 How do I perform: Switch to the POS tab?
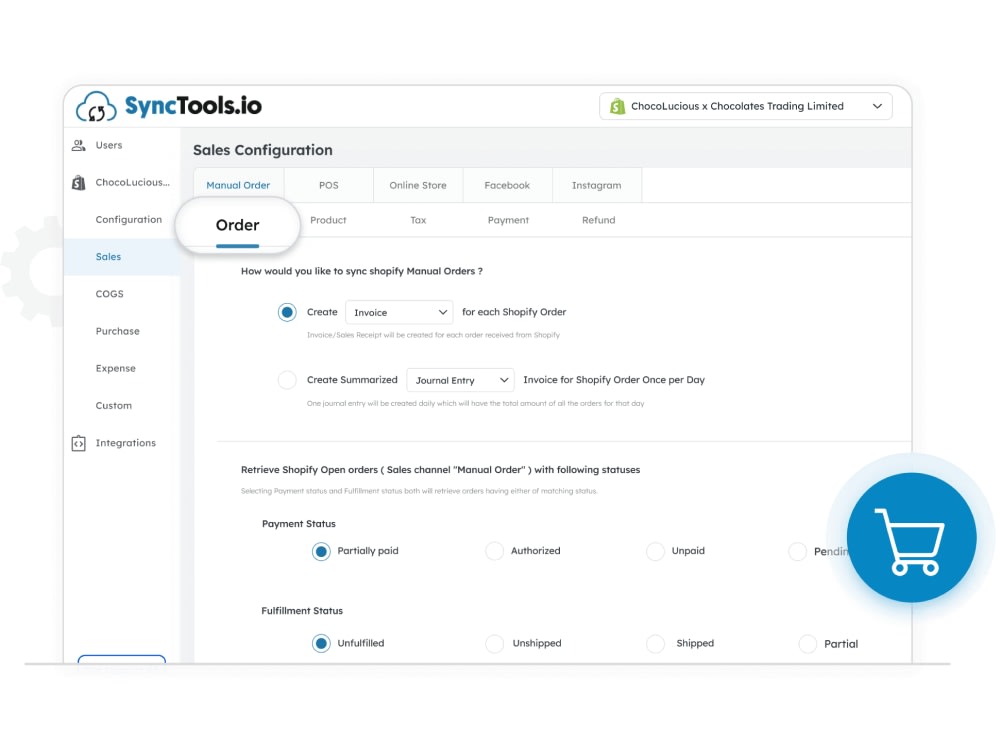tap(328, 185)
